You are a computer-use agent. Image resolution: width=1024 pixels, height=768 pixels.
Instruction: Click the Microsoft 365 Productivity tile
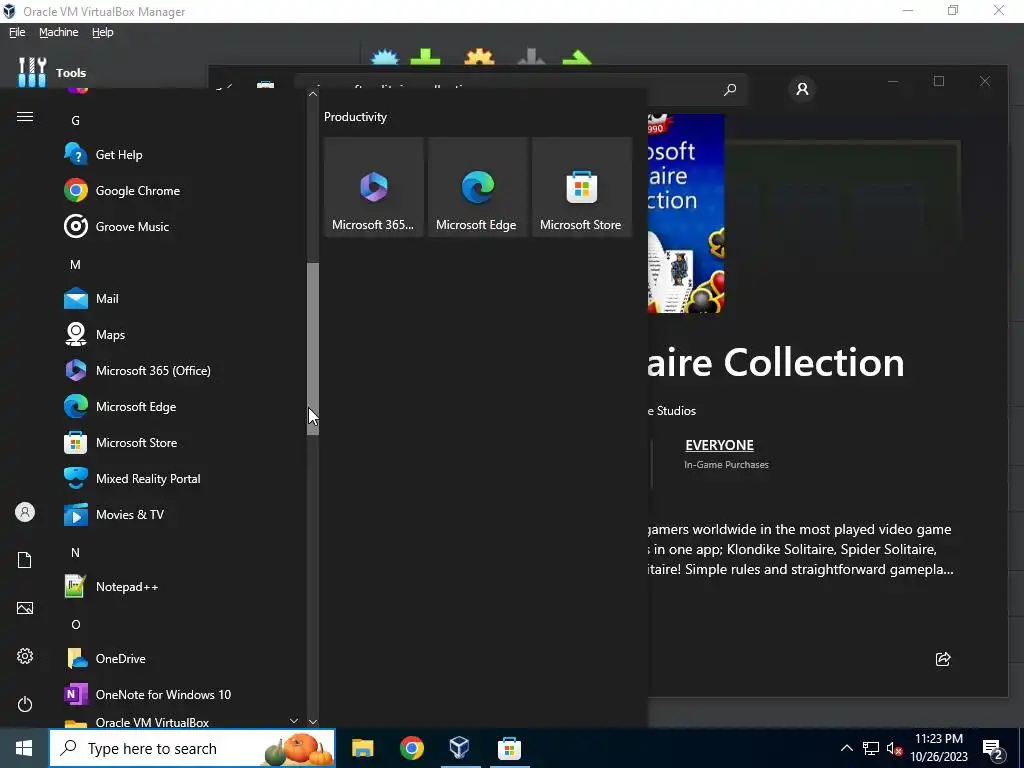coord(374,187)
